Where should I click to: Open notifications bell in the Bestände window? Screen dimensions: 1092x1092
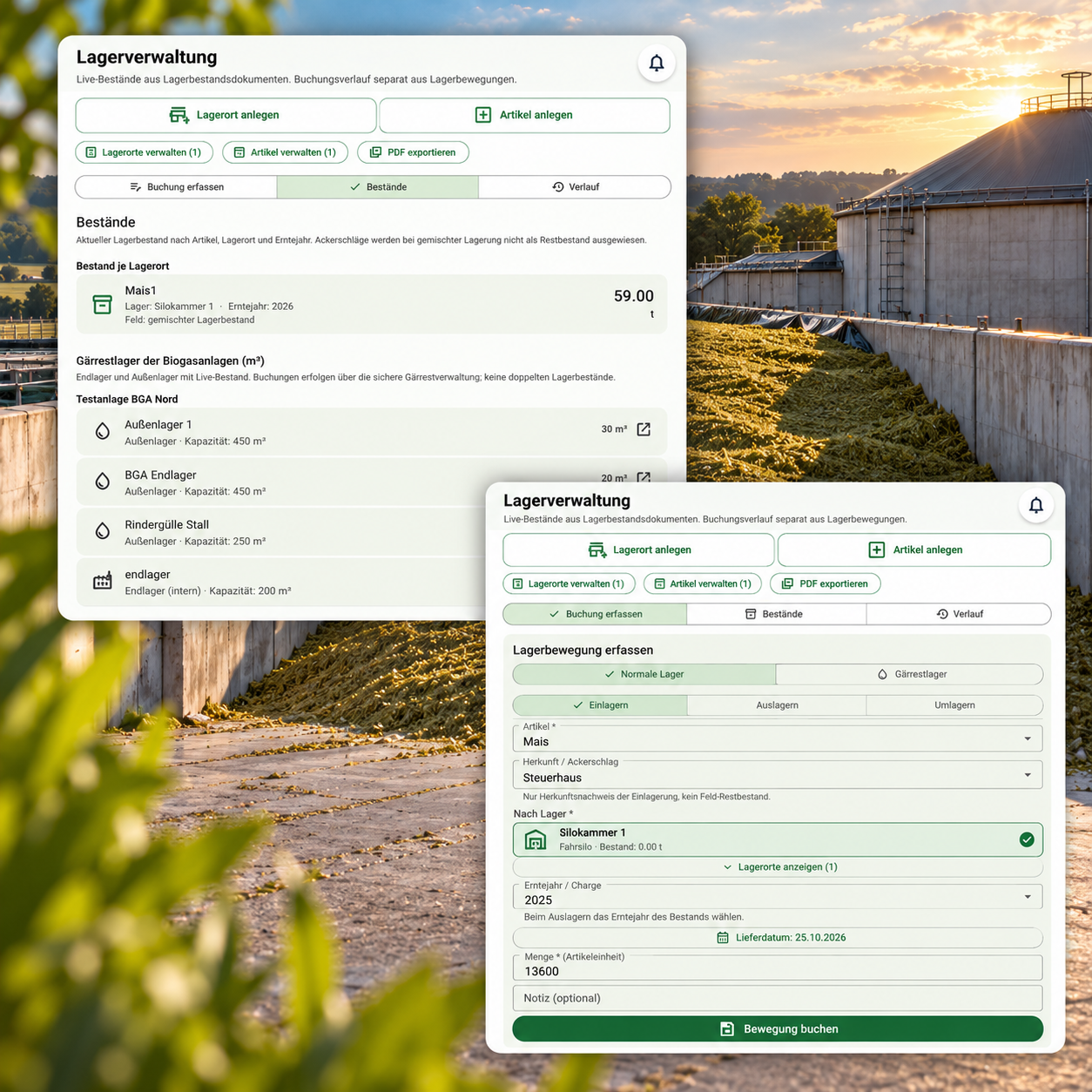[657, 63]
